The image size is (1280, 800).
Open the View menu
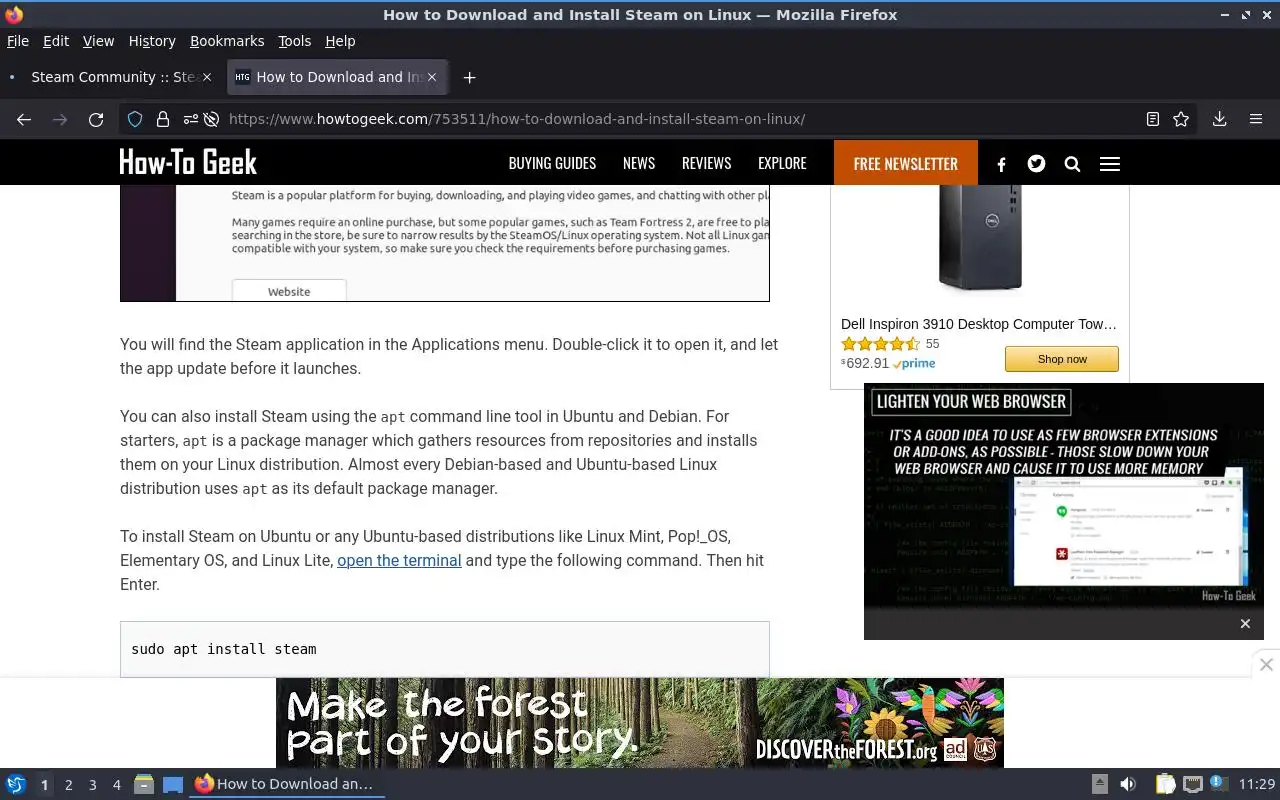point(98,41)
